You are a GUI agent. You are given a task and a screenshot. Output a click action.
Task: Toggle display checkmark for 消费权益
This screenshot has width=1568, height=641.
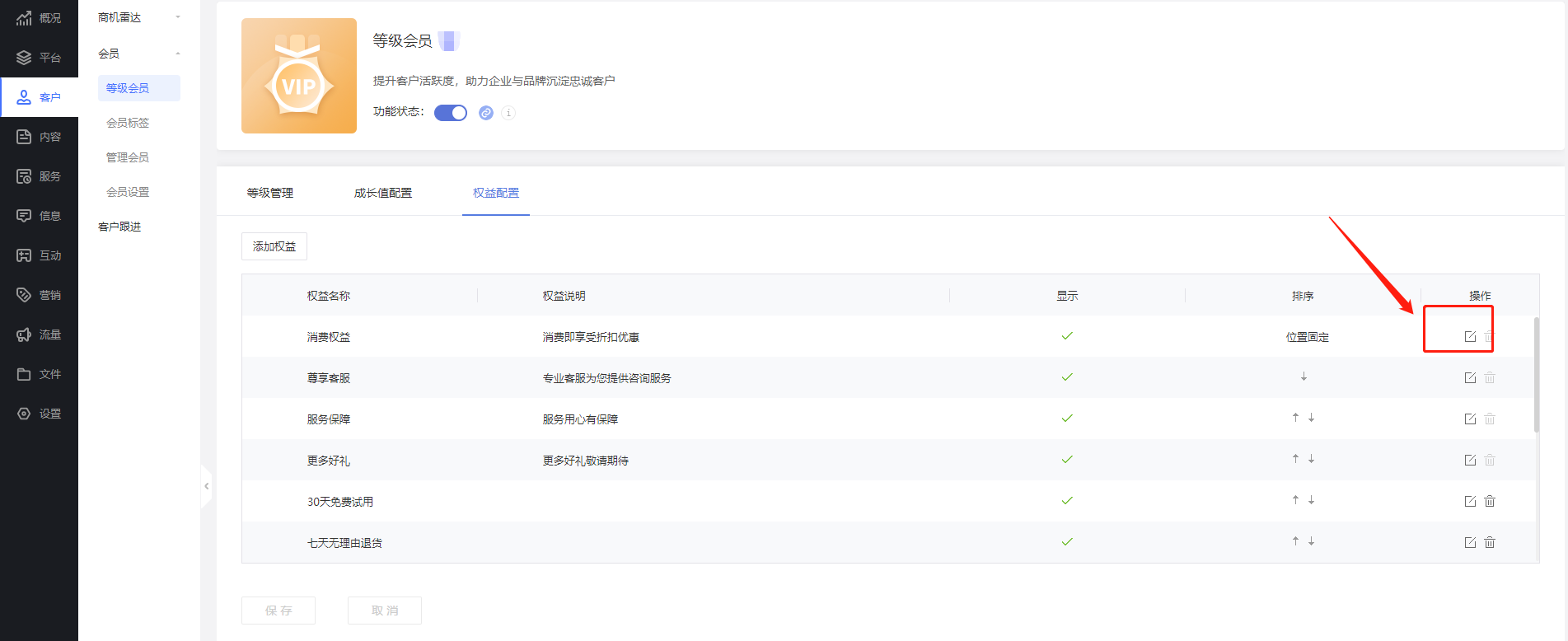tap(1067, 336)
